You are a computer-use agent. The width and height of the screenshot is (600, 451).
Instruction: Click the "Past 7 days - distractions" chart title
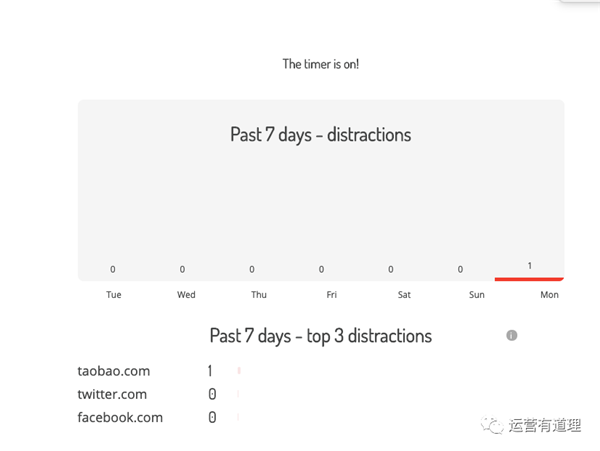[321, 135]
